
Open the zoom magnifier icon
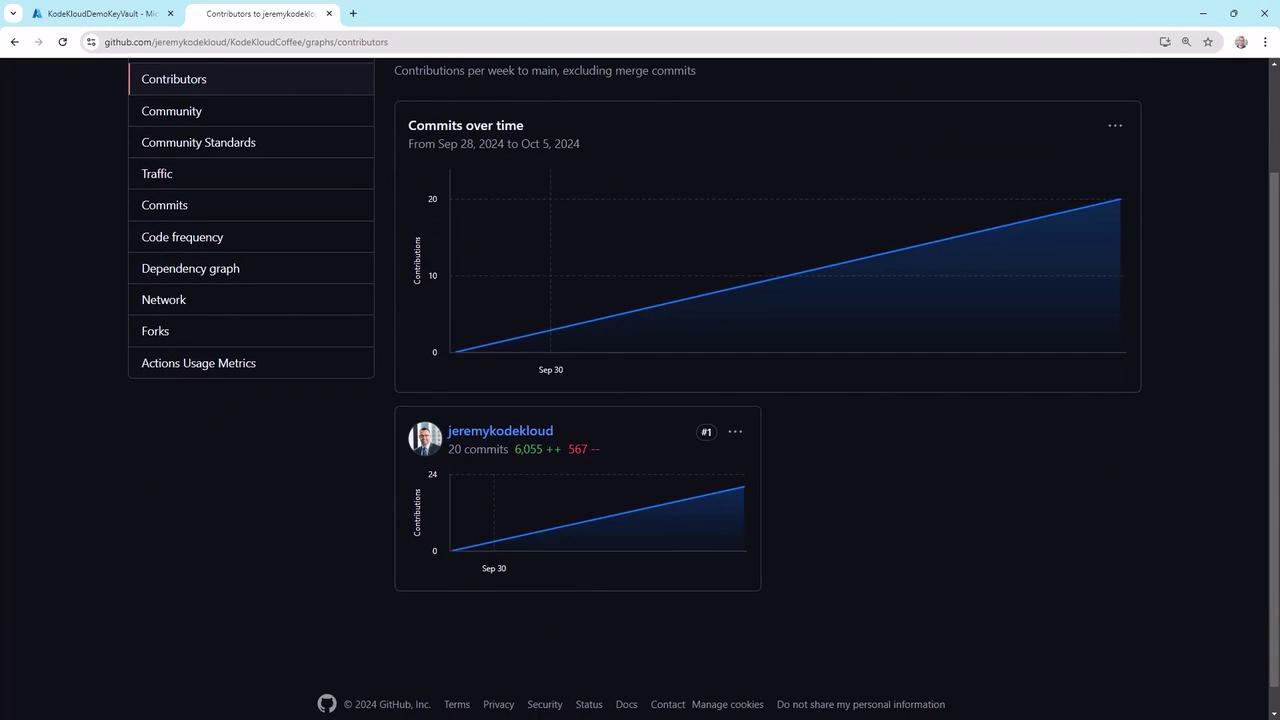tap(1186, 42)
